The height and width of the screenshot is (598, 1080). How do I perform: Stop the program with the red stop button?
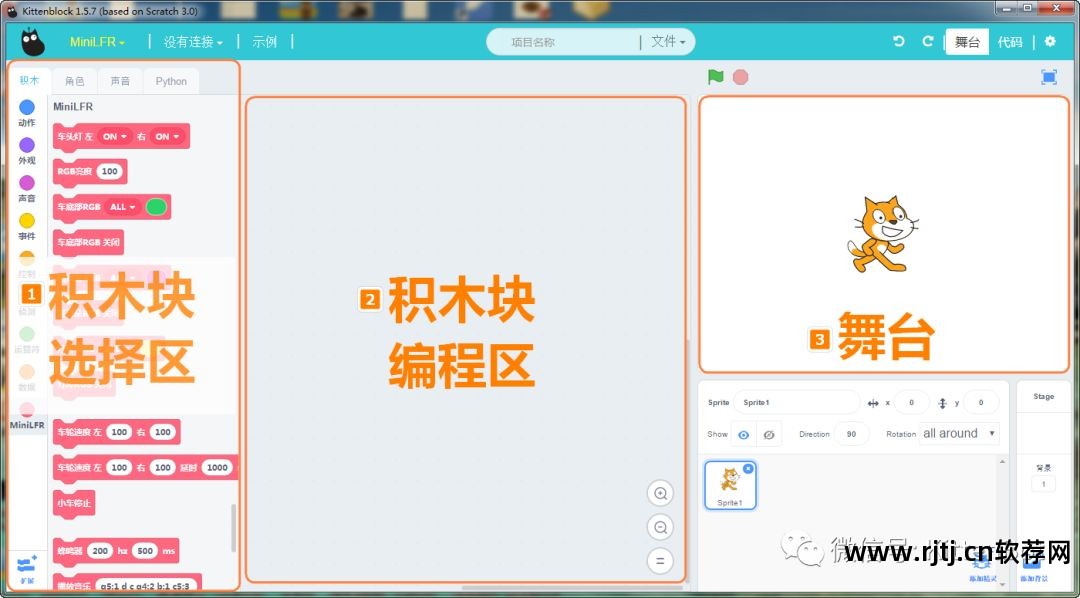(740, 77)
